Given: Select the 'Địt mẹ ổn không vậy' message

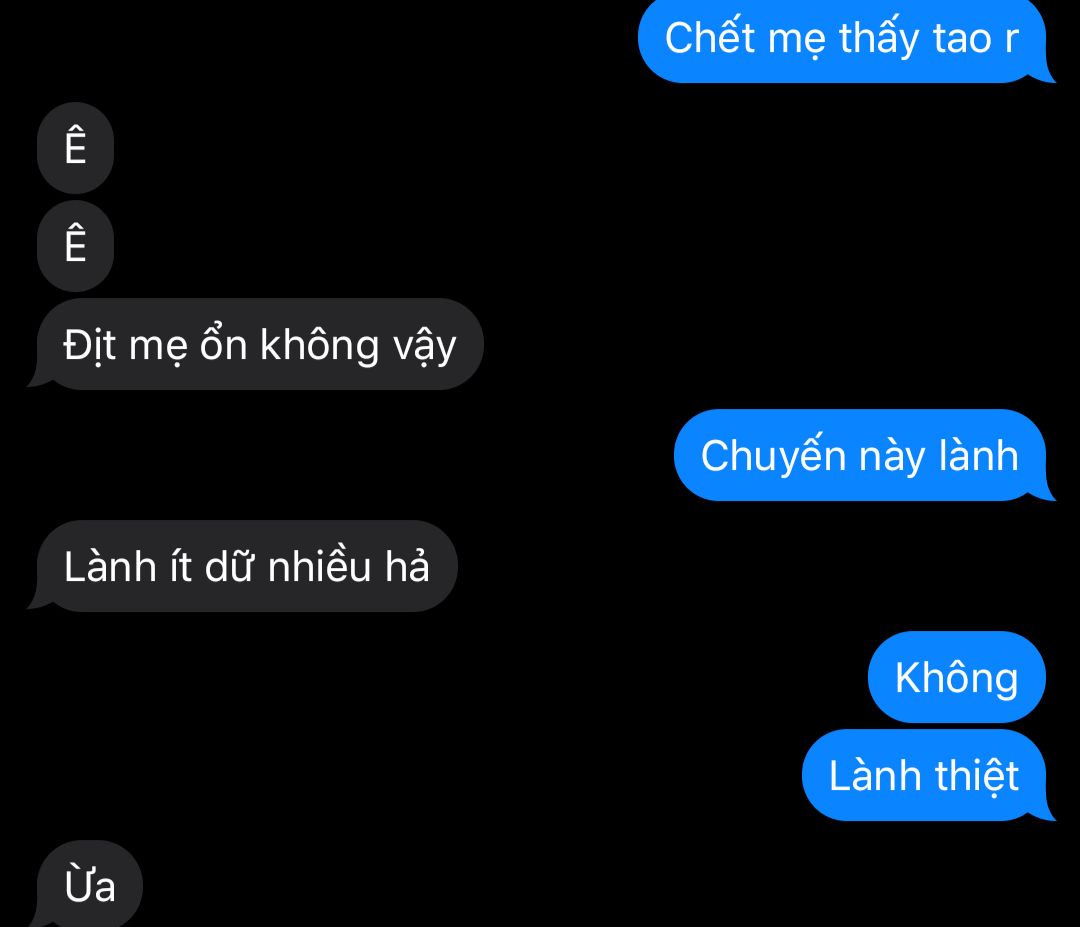Looking at the screenshot, I should [258, 344].
